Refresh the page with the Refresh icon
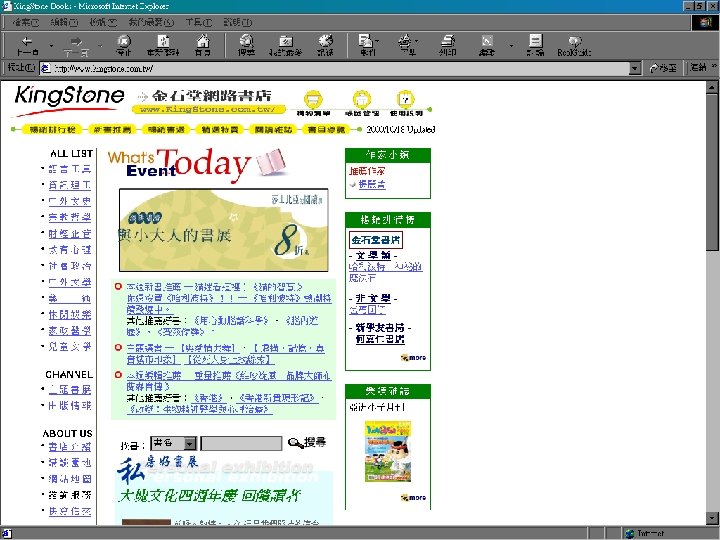Viewport: 720px width, 540px height. (x=163, y=45)
